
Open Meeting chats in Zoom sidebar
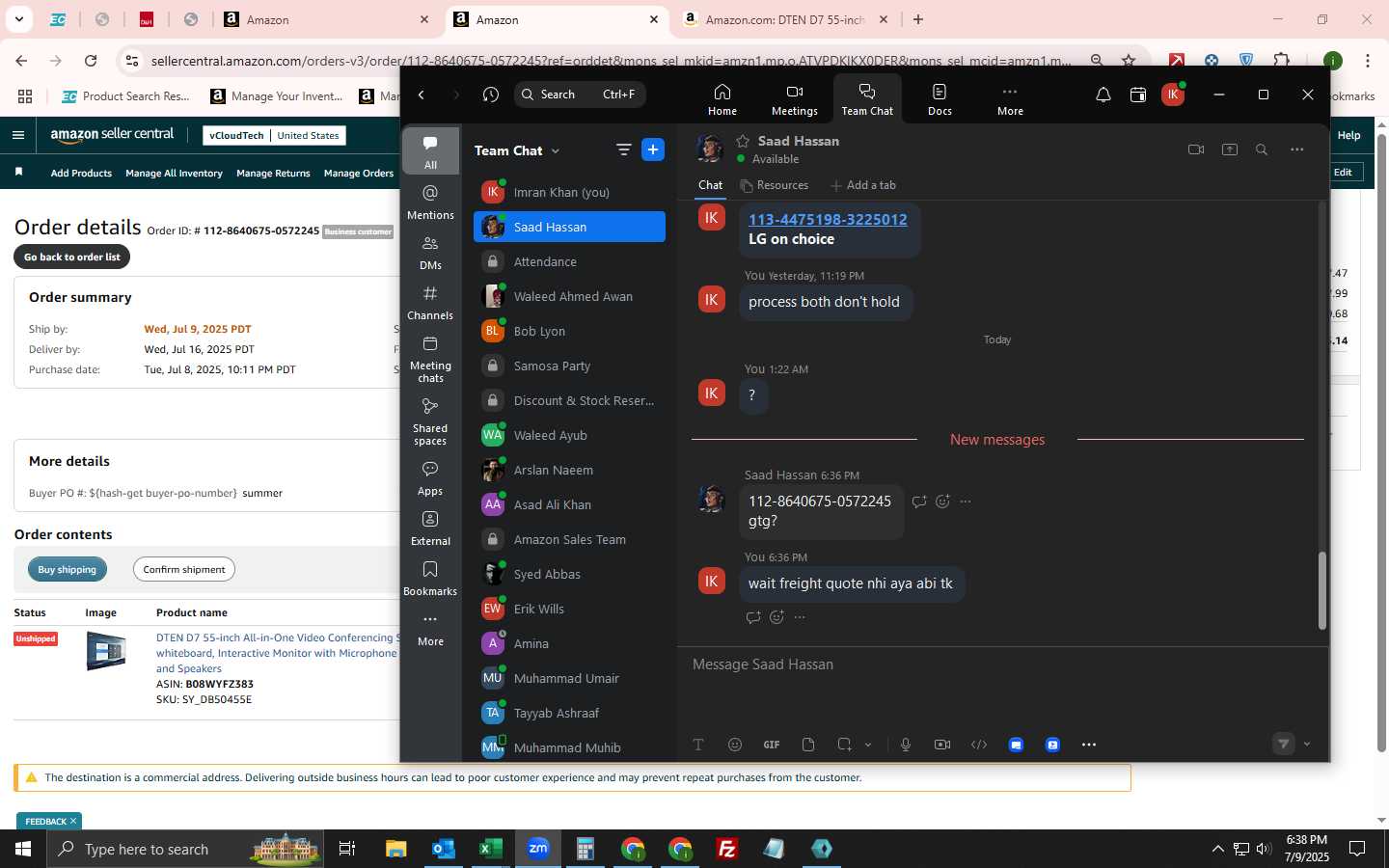click(430, 358)
